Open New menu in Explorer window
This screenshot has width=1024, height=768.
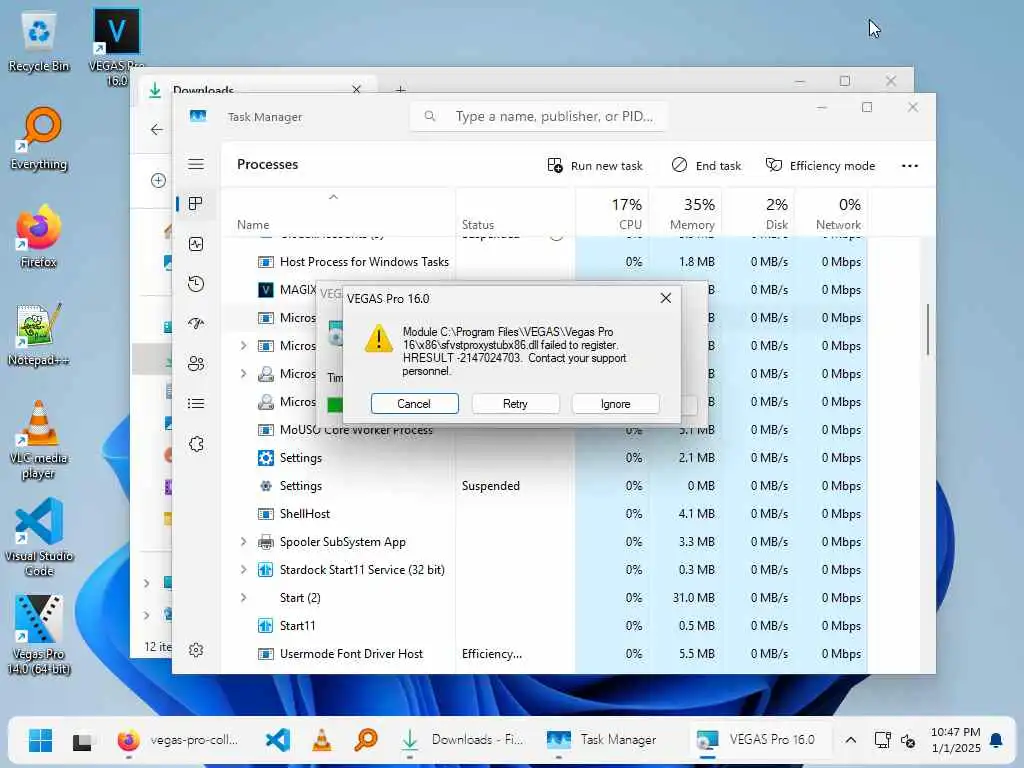[x=158, y=180]
